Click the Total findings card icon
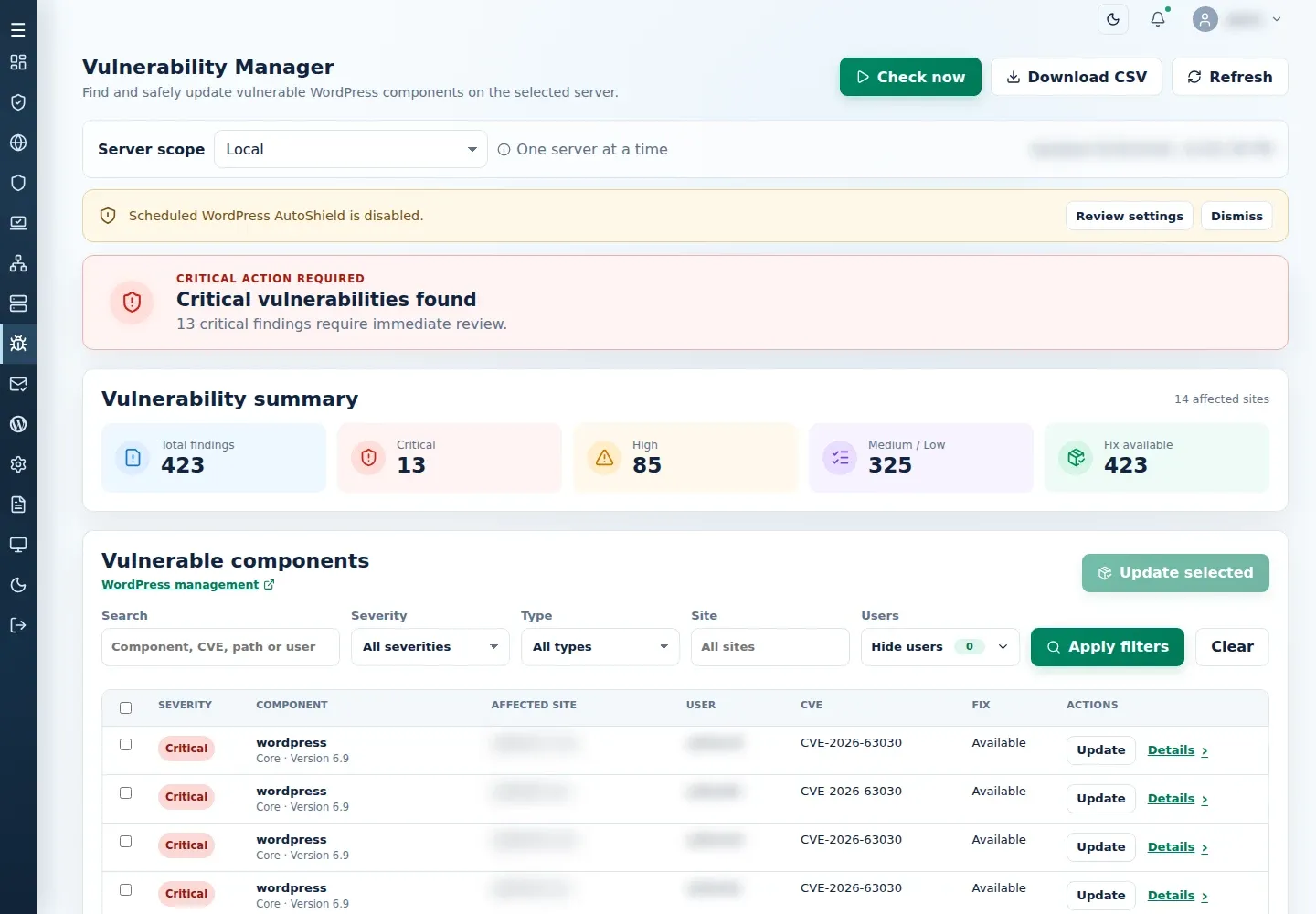Viewport: 1316px width, 914px height. [133, 457]
